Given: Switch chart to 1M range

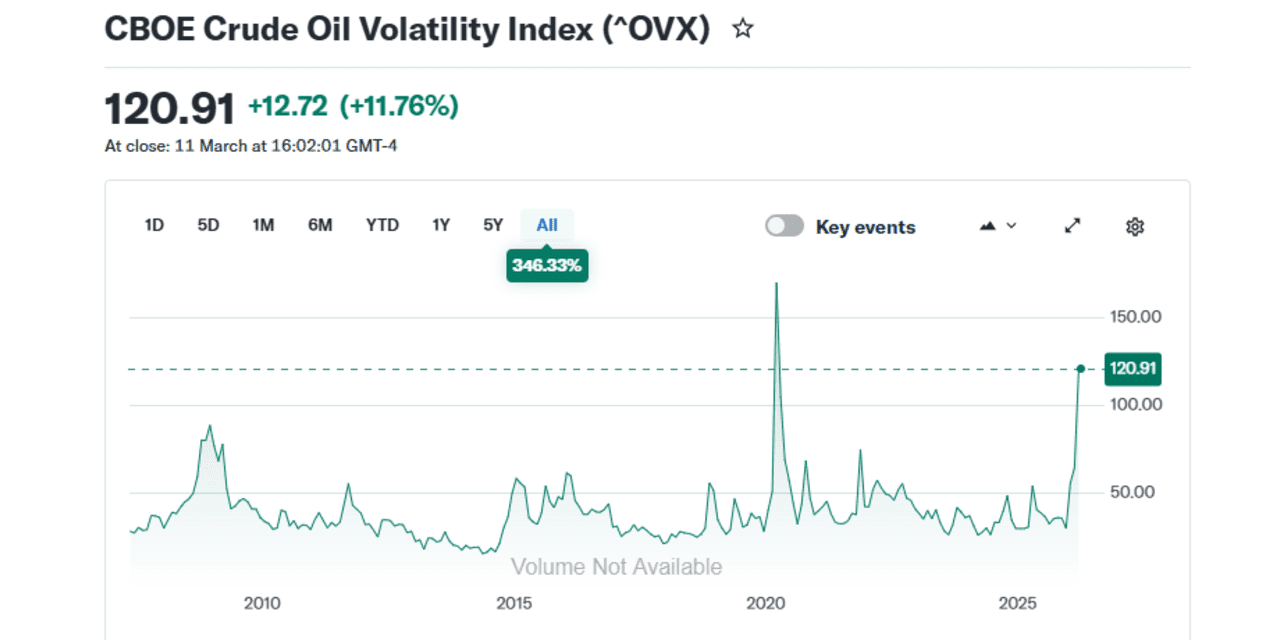Looking at the screenshot, I should click(x=263, y=225).
